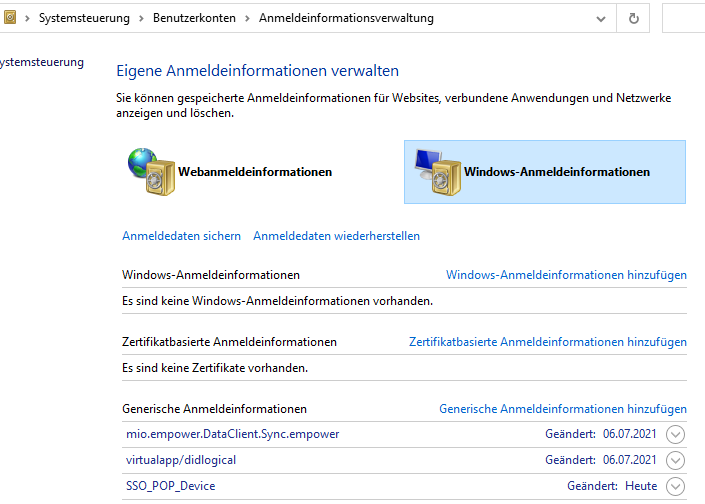Go to Benutzerkonten in breadcrumb
Screen dimensions: 705x504
(194, 18)
